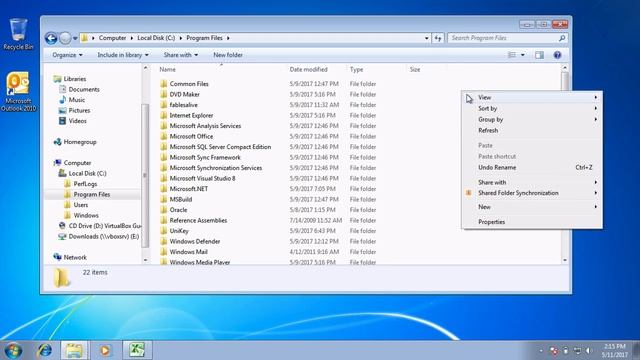Open Excel taskbar icon

tap(137, 350)
